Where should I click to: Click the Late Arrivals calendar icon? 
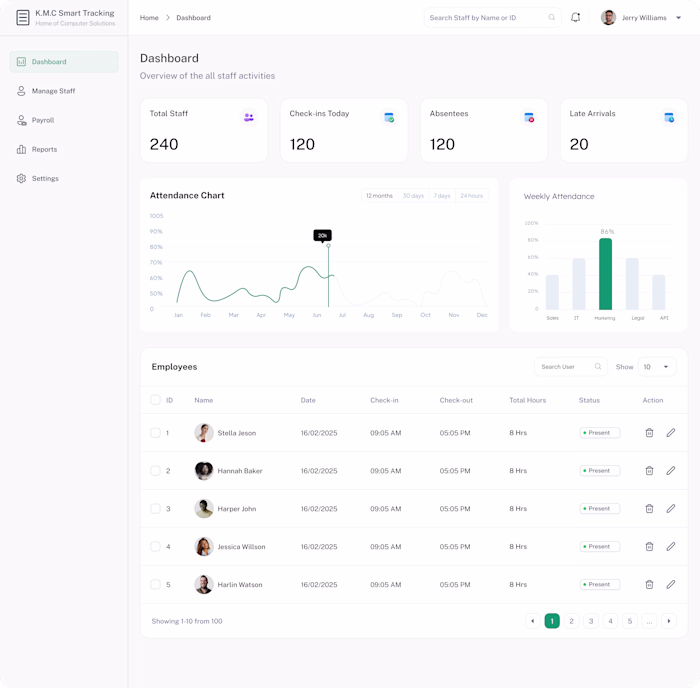(x=669, y=117)
